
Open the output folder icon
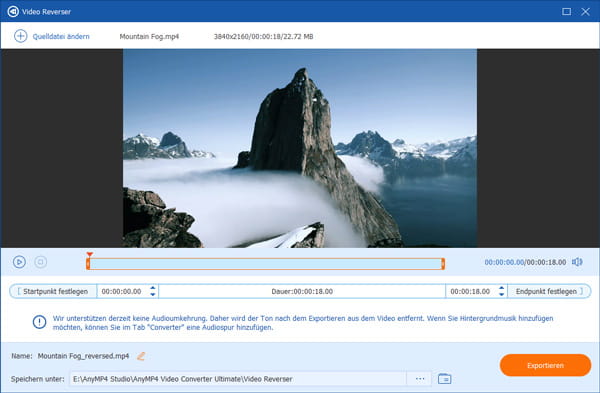pyautogui.click(x=444, y=379)
